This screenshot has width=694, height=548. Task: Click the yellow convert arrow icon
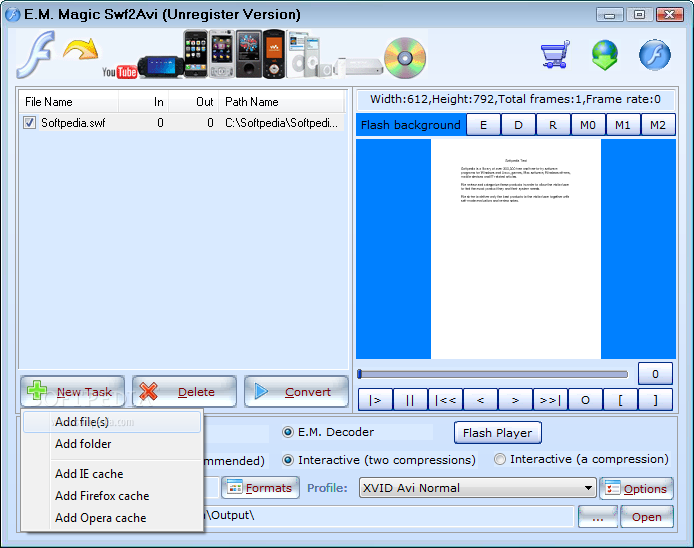point(80,49)
